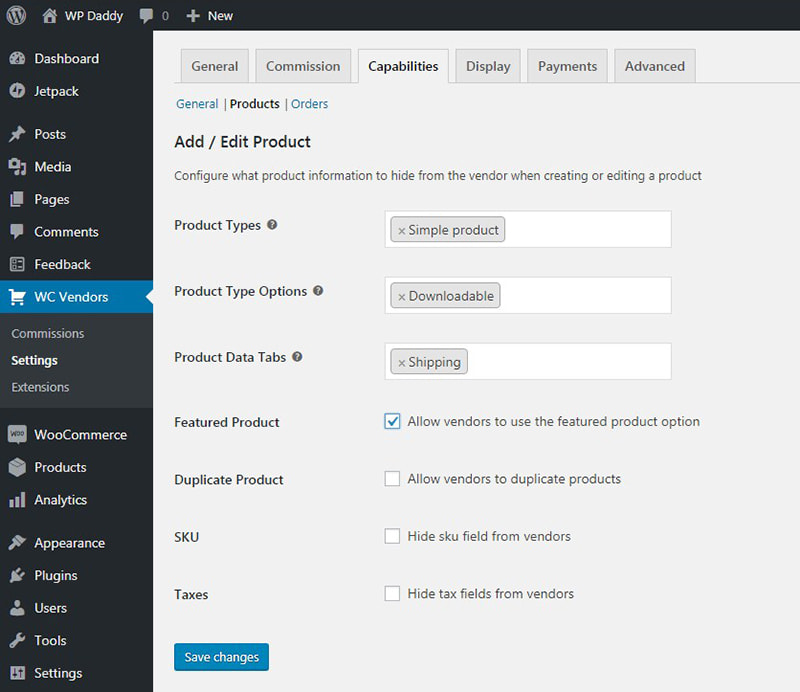Remove the Downloadable tag
The image size is (800, 692).
pyautogui.click(x=402, y=297)
